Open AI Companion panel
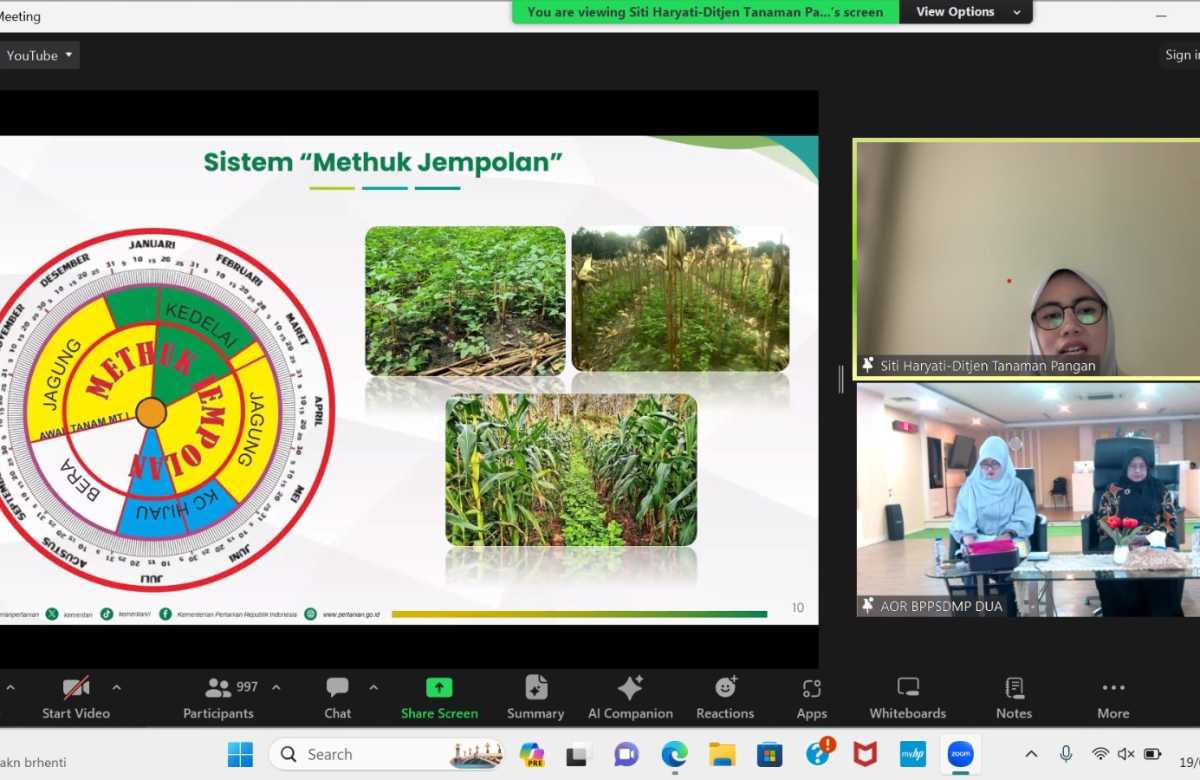The height and width of the screenshot is (780, 1200). 630,697
